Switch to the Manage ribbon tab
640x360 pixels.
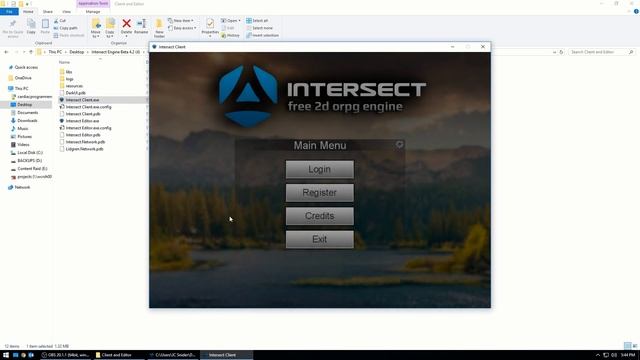pyautogui.click(x=93, y=11)
